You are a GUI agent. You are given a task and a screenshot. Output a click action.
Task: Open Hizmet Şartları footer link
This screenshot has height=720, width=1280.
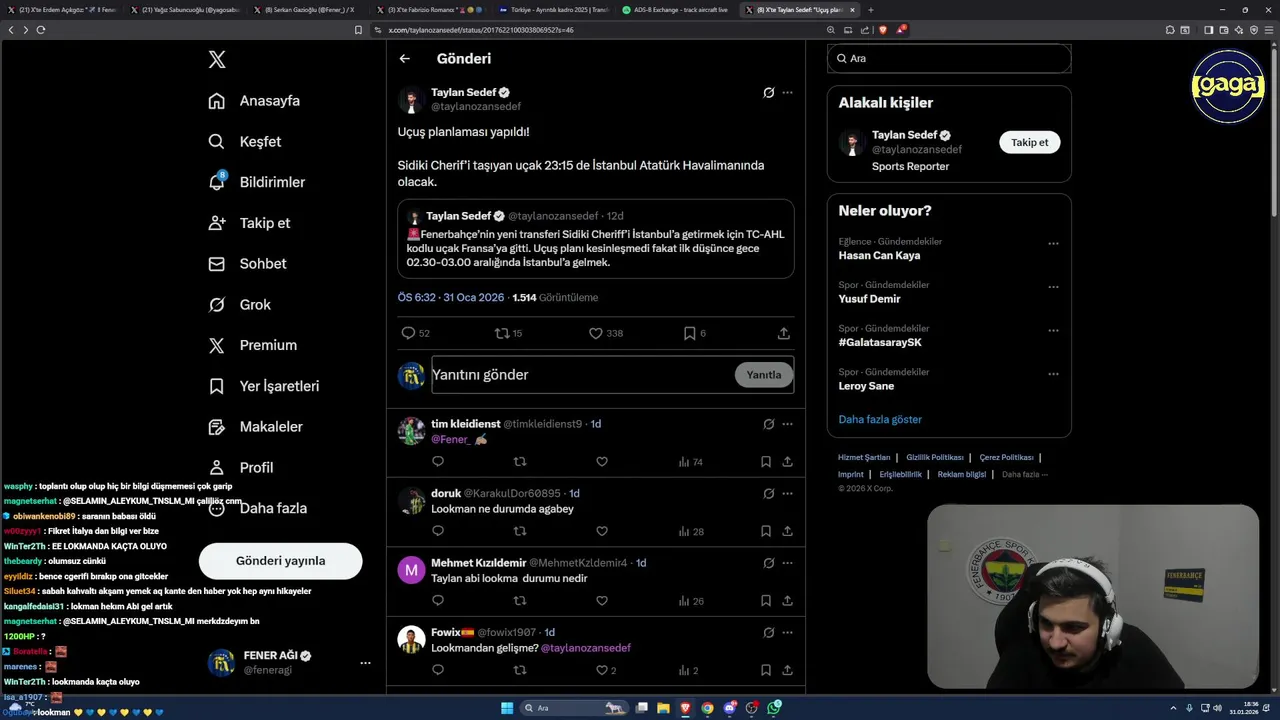pyautogui.click(x=864, y=458)
